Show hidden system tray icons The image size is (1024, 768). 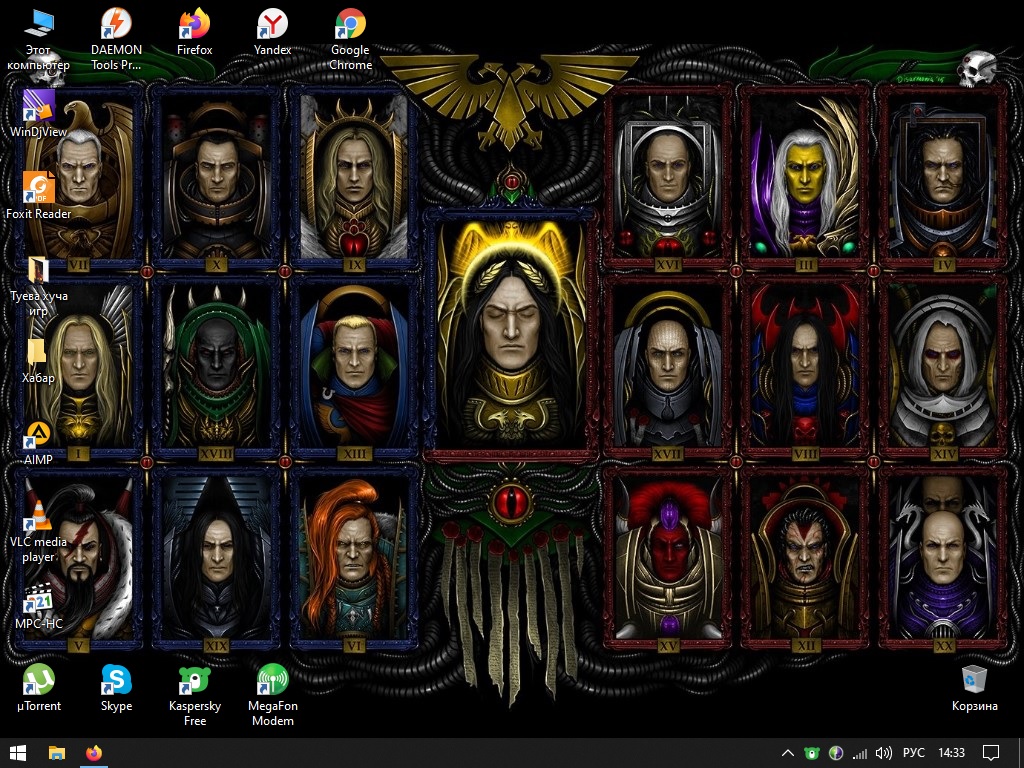point(788,753)
